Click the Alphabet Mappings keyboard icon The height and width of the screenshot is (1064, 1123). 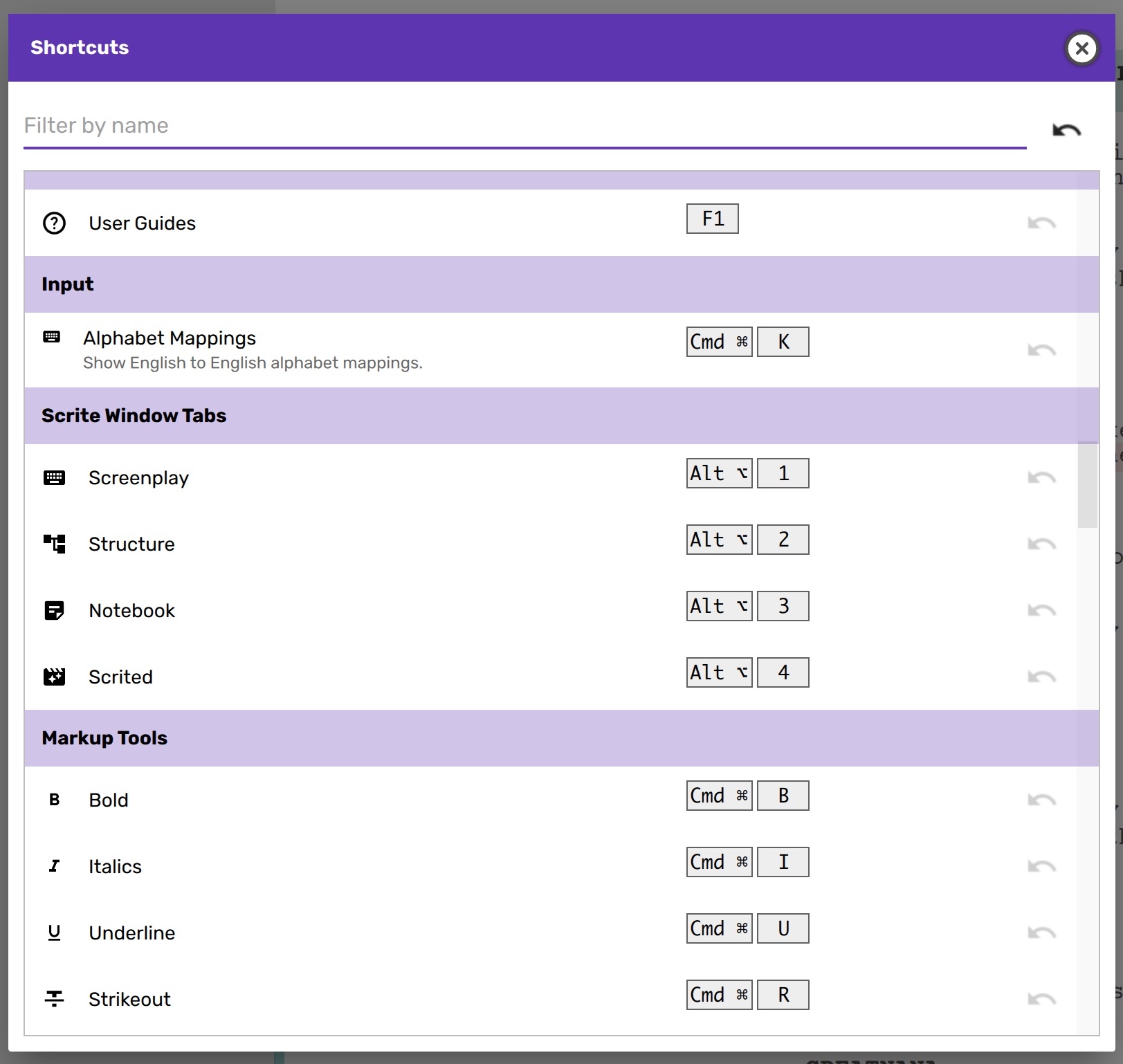pos(52,338)
